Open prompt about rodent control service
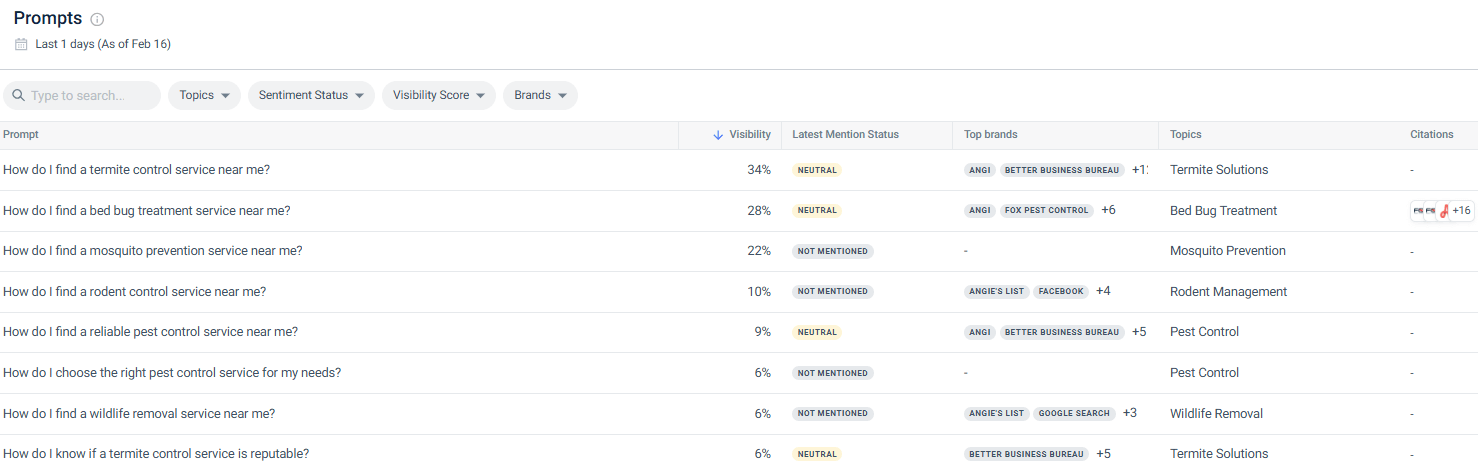This screenshot has height=473, width=1478. (134, 292)
